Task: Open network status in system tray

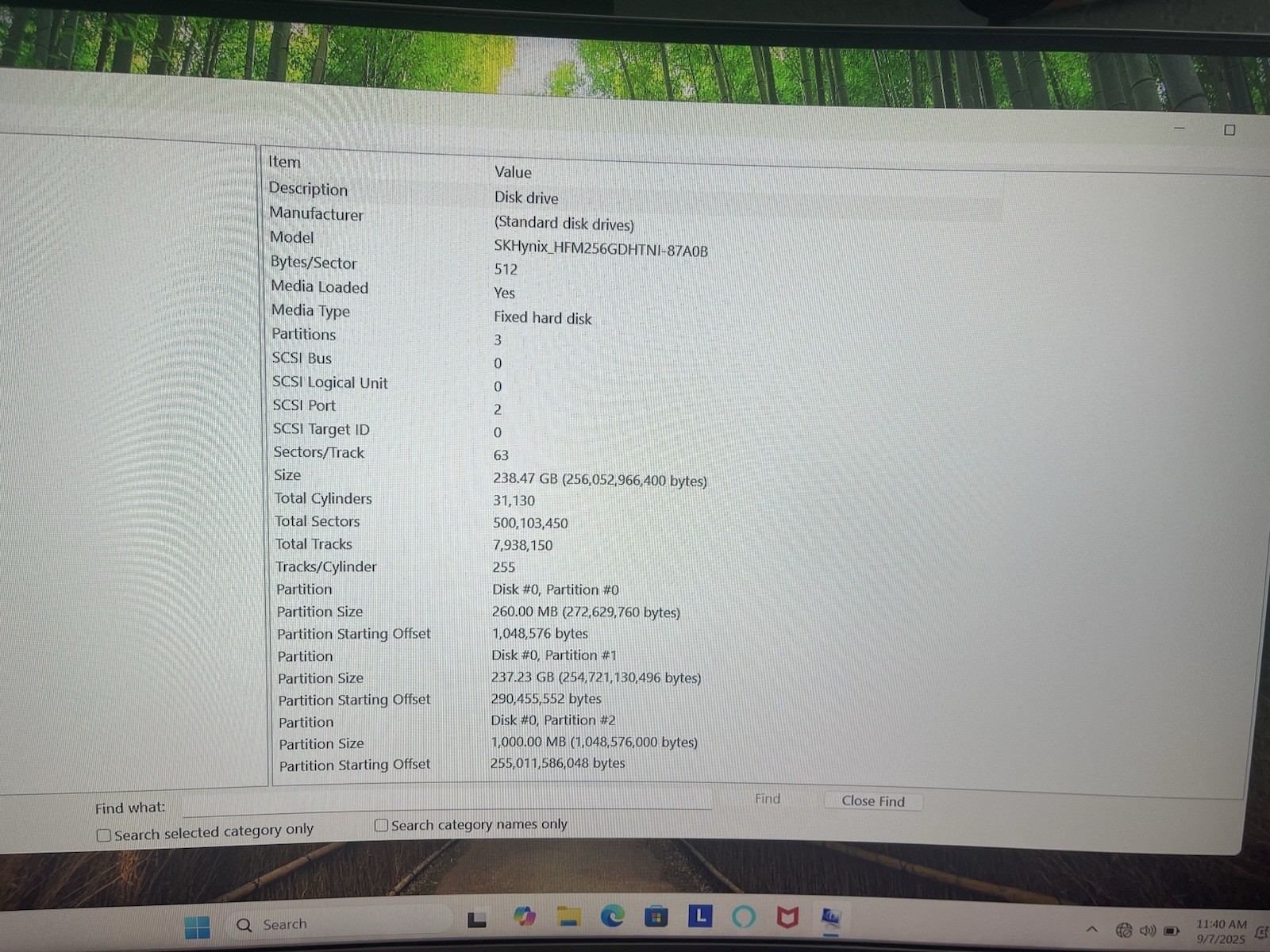Action: point(1124,931)
